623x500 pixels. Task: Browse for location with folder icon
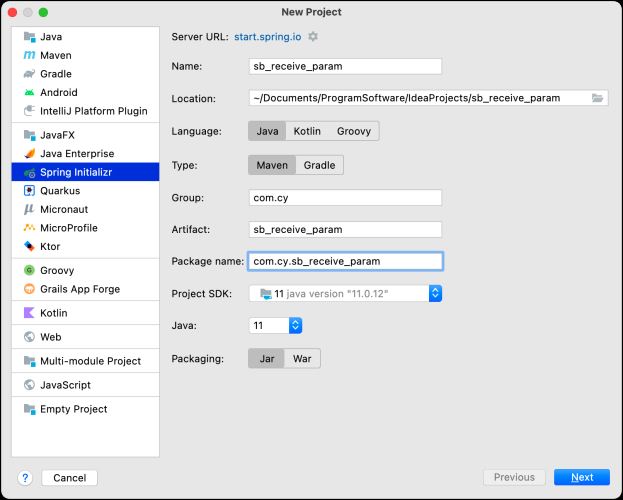597,98
